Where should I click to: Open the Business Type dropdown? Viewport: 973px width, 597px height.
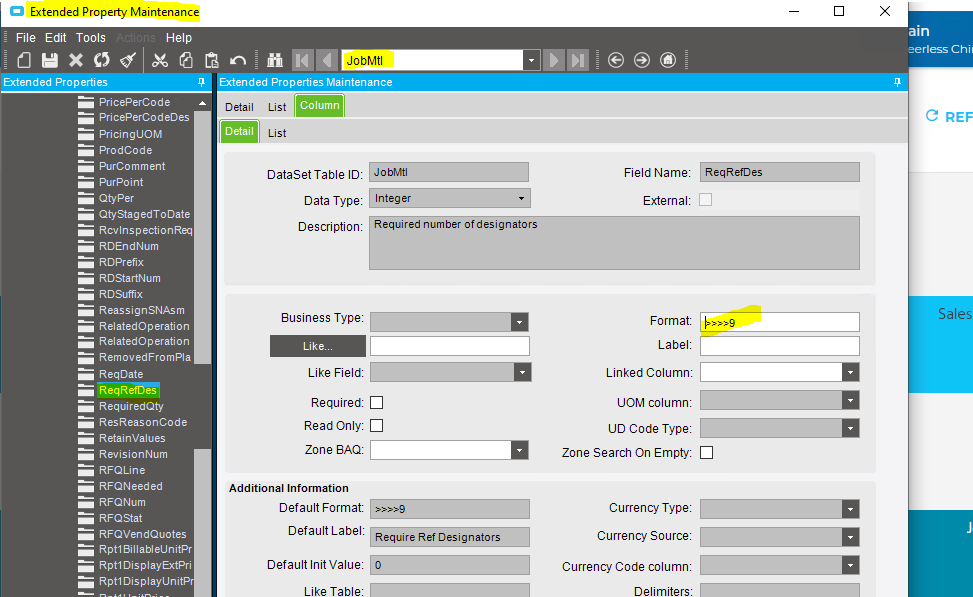coord(519,322)
